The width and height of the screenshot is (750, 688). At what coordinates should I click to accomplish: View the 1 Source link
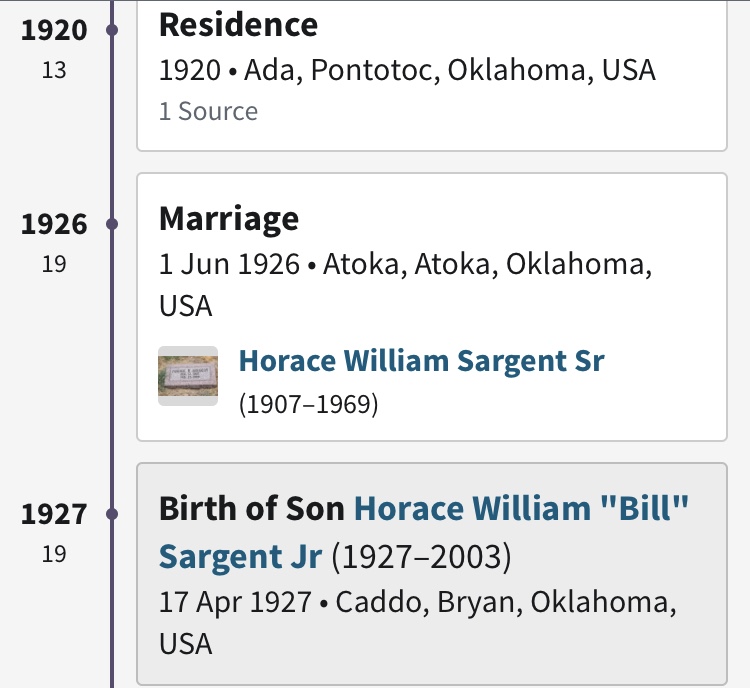coord(208,111)
